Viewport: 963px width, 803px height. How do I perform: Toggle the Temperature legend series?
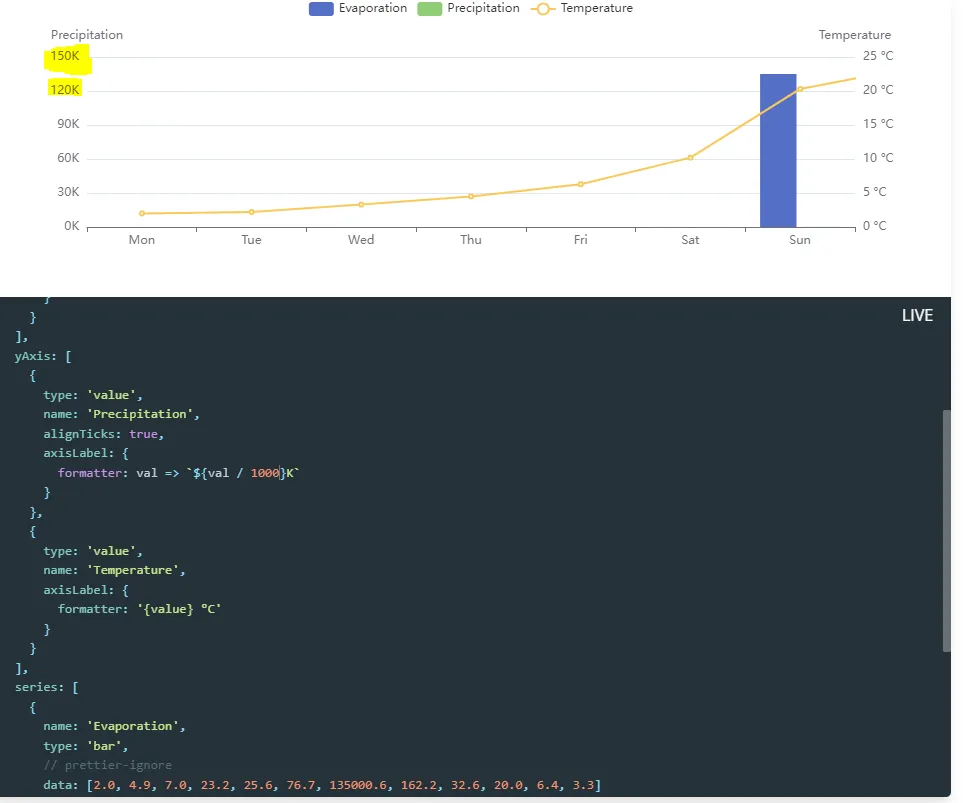582,8
